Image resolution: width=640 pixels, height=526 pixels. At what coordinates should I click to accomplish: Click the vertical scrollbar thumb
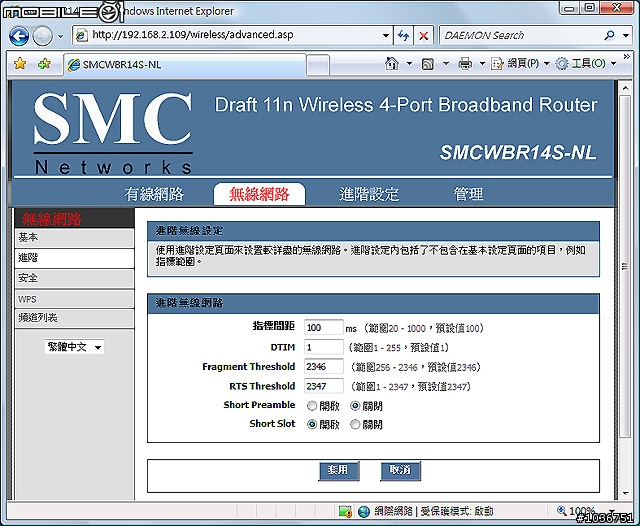625,266
